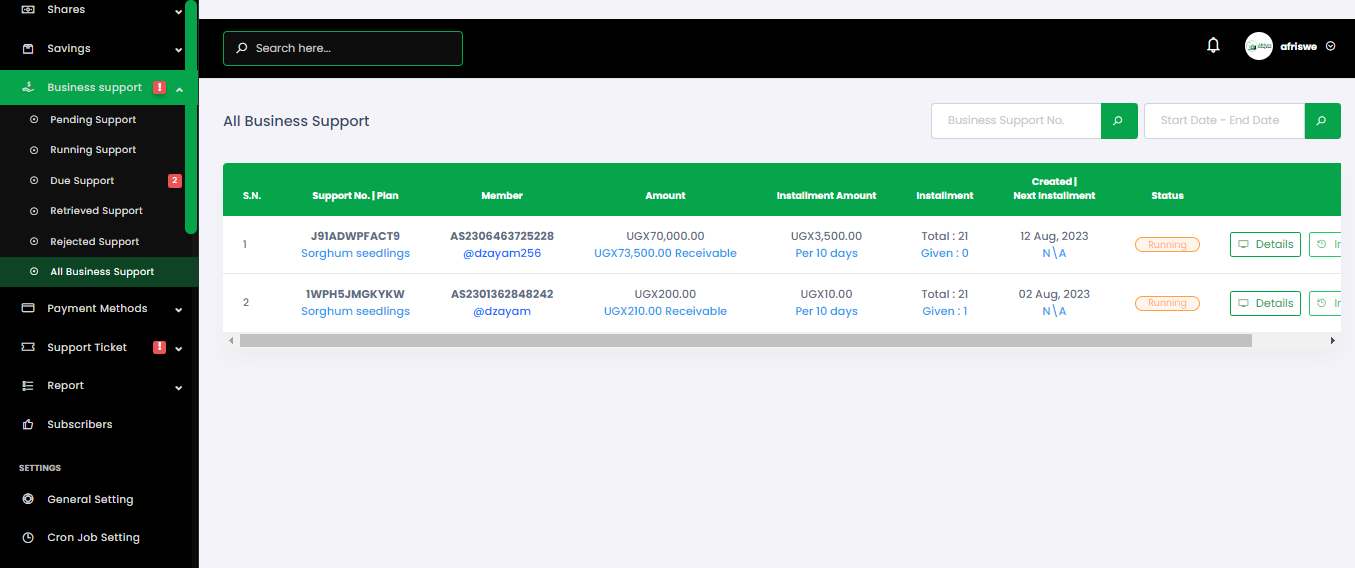Click the All Business Support bullet icon
The width and height of the screenshot is (1355, 568).
coord(34,271)
